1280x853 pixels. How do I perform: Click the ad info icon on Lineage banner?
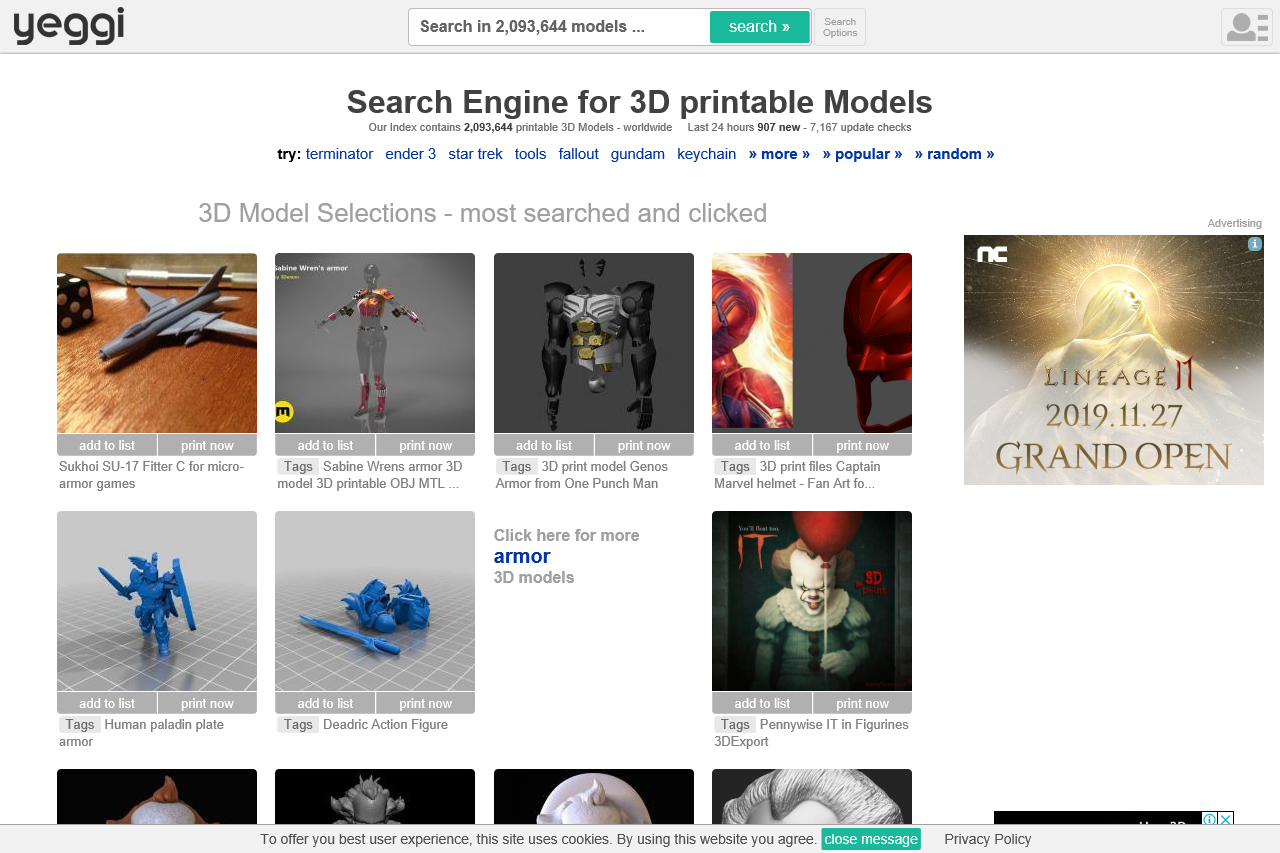point(1254,244)
